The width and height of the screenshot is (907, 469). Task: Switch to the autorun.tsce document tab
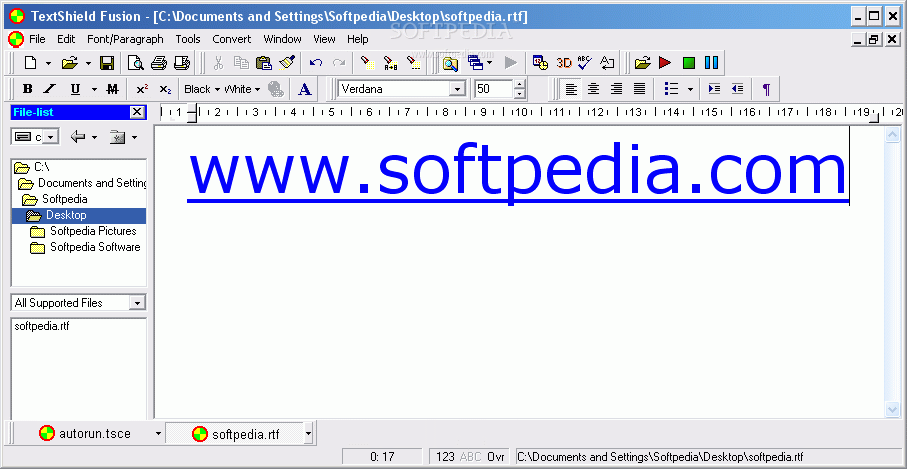[85, 433]
